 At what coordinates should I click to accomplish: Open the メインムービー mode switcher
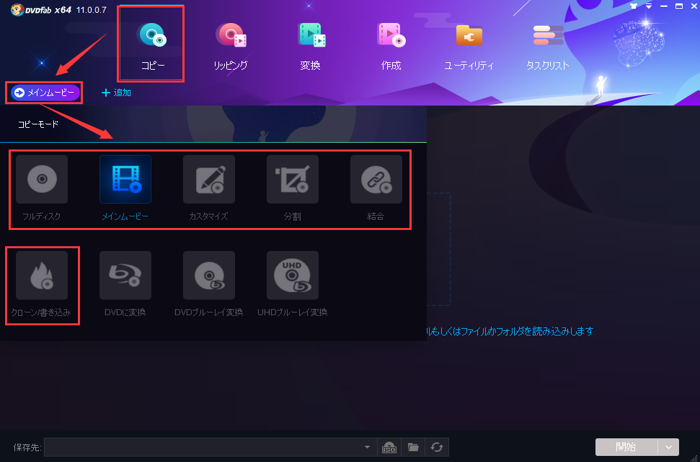pos(45,93)
